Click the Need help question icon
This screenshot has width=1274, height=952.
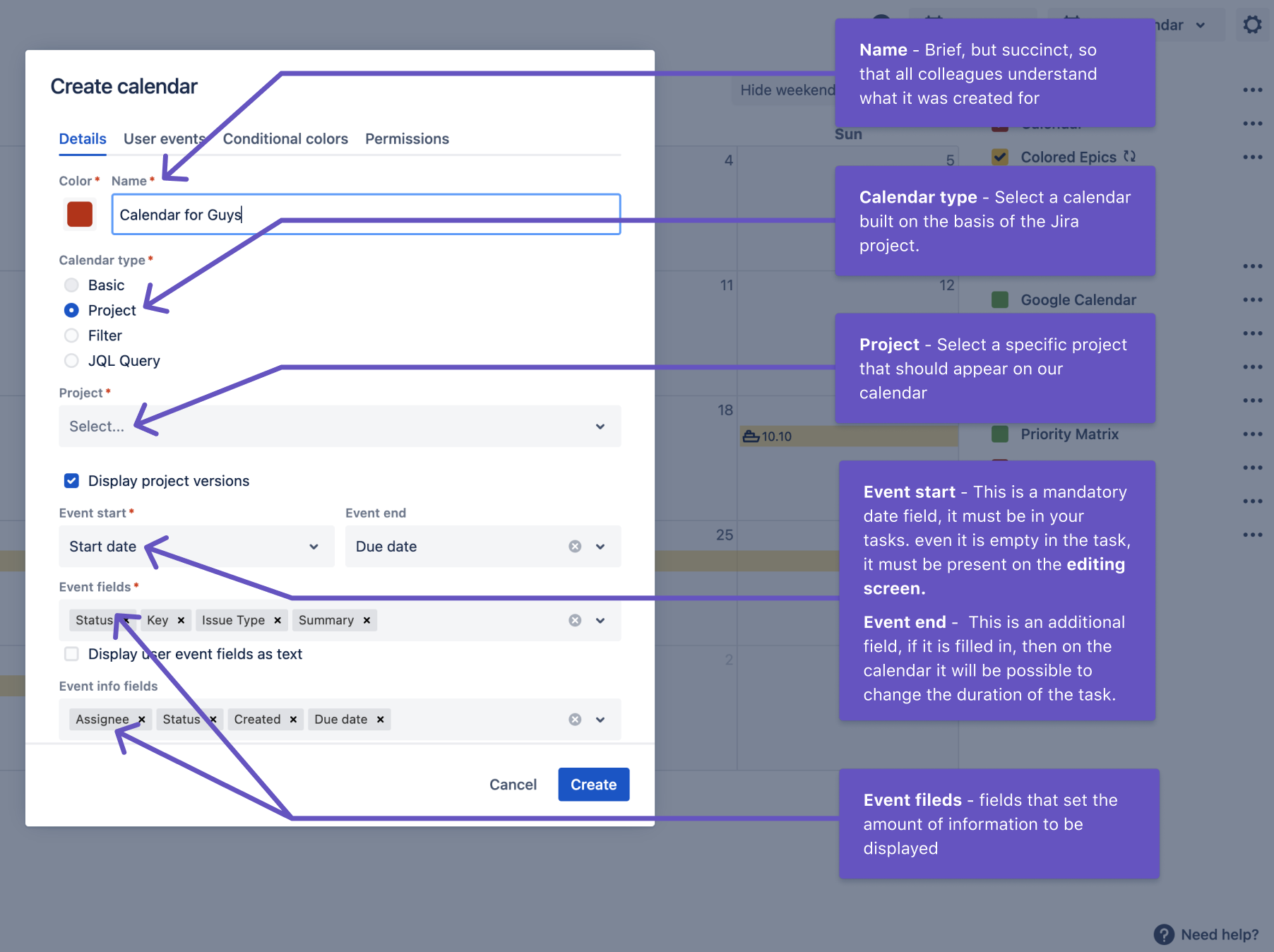coord(1163,934)
